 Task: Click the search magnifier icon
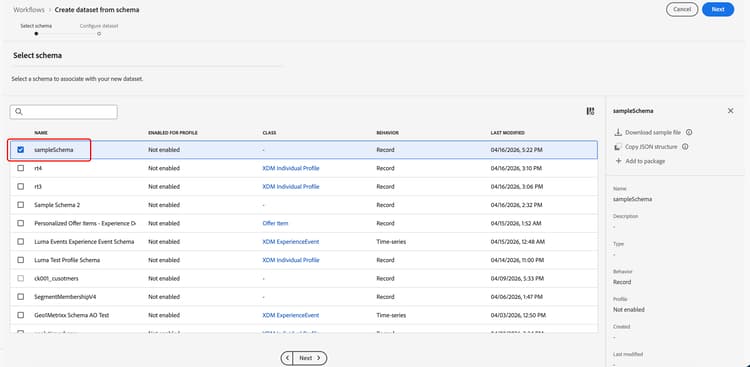pos(19,111)
